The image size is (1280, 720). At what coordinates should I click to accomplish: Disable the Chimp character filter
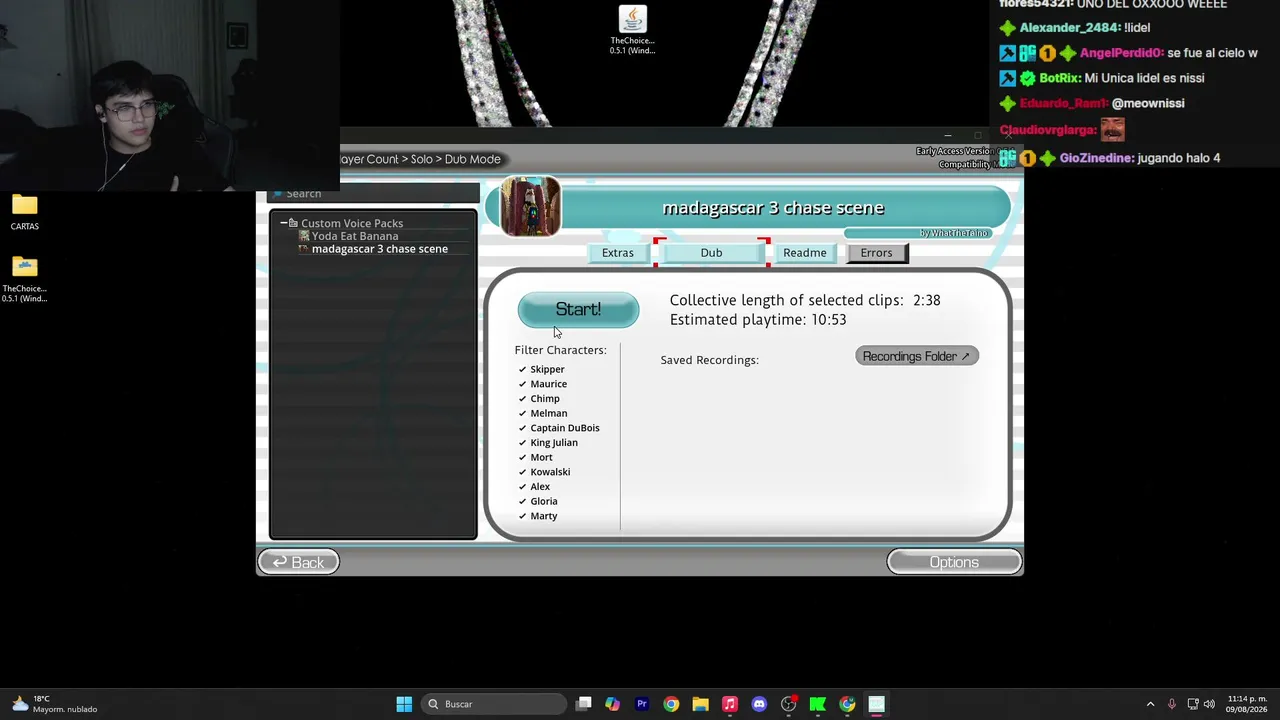click(539, 398)
